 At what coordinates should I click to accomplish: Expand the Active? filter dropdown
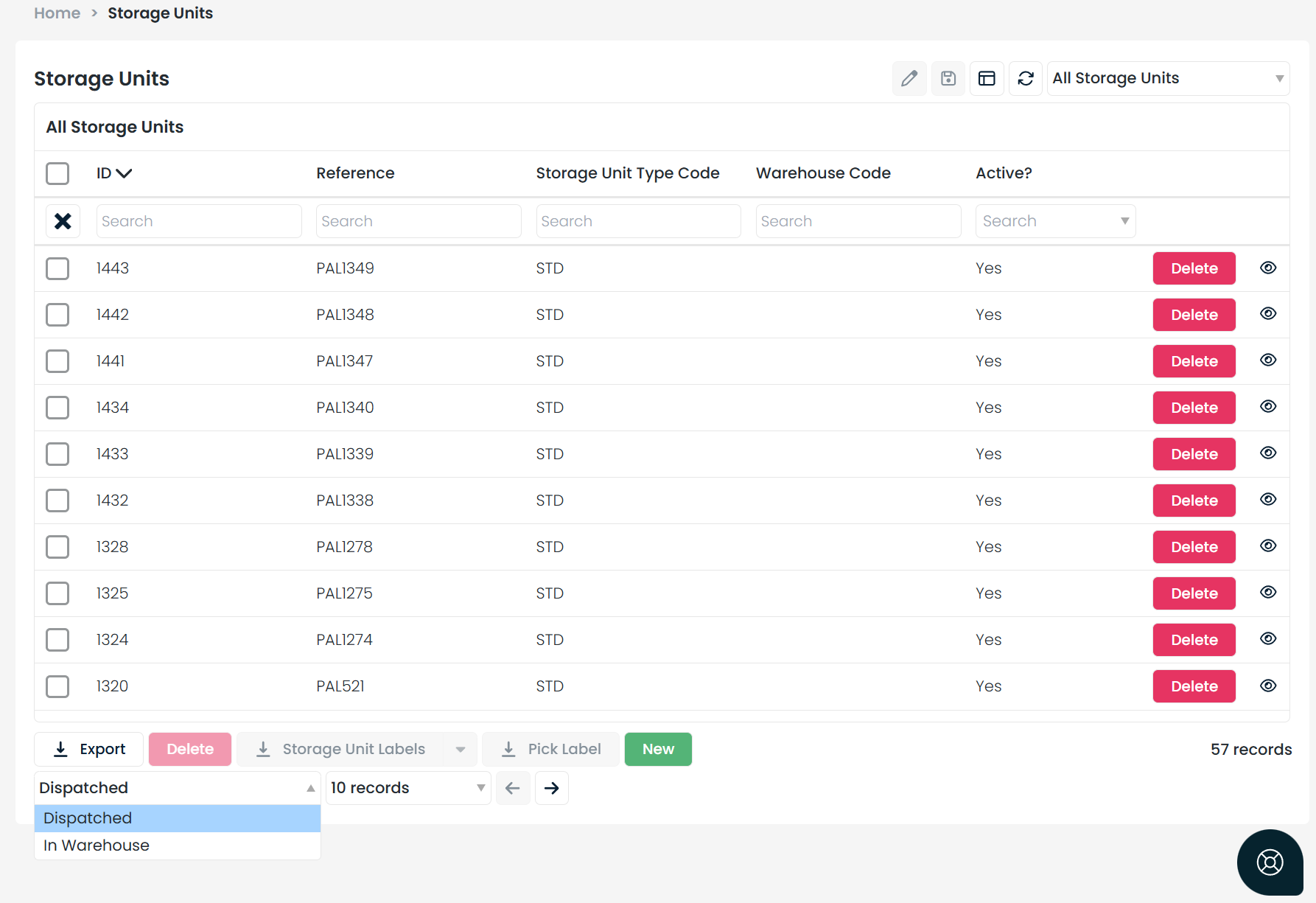1055,221
